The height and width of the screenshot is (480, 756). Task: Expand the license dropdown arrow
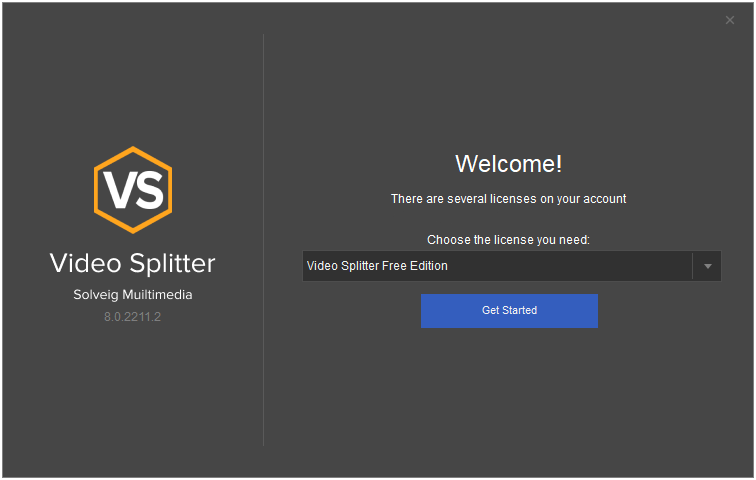point(707,266)
